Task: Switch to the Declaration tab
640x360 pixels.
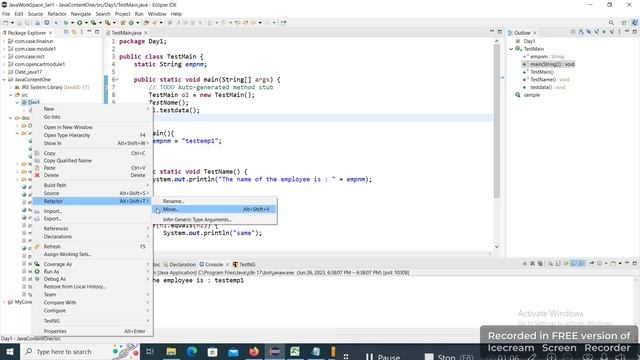Action: coord(180,264)
